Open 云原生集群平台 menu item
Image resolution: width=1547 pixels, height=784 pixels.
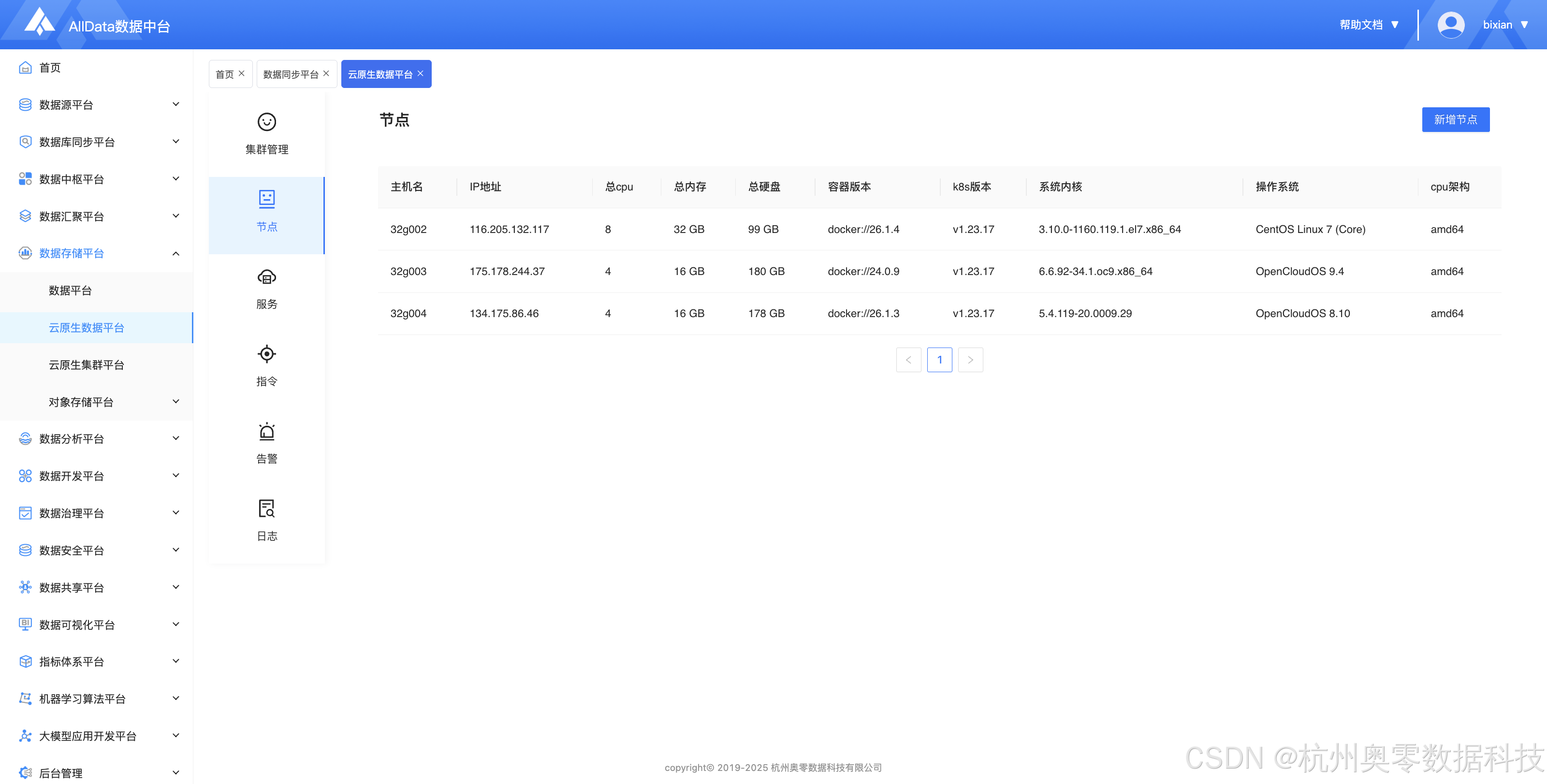coord(87,364)
